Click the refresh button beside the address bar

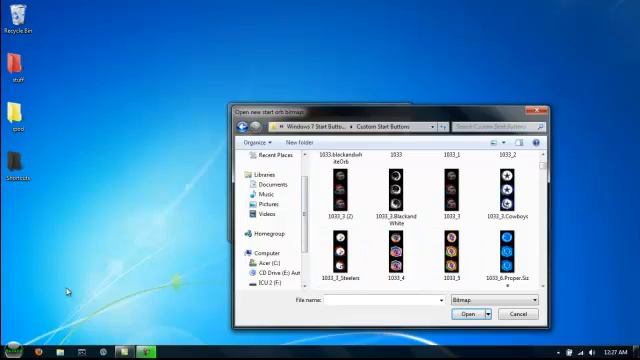[443, 127]
